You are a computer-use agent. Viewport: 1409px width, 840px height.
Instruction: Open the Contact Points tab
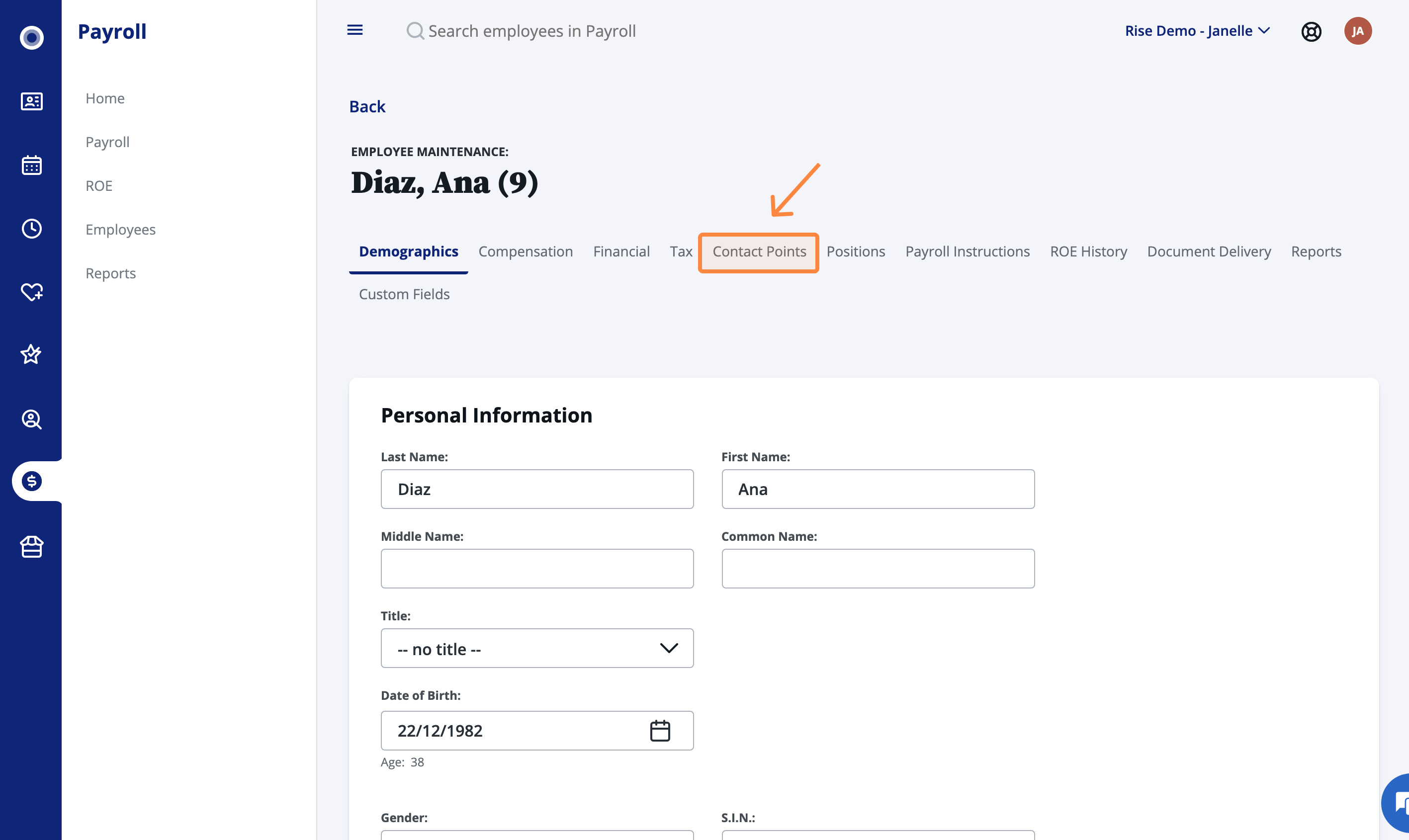point(759,252)
